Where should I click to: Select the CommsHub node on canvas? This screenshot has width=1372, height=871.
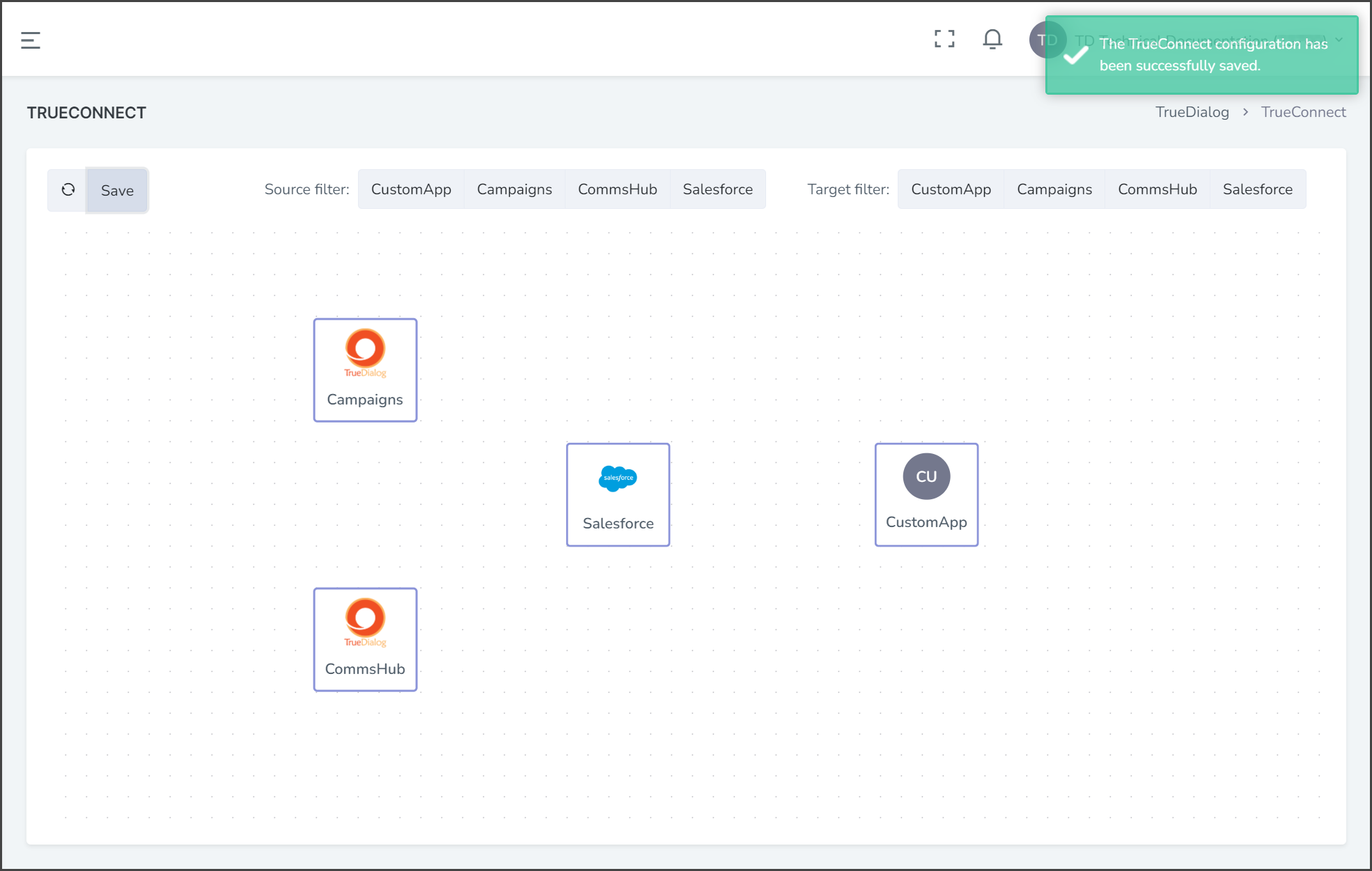click(x=366, y=639)
